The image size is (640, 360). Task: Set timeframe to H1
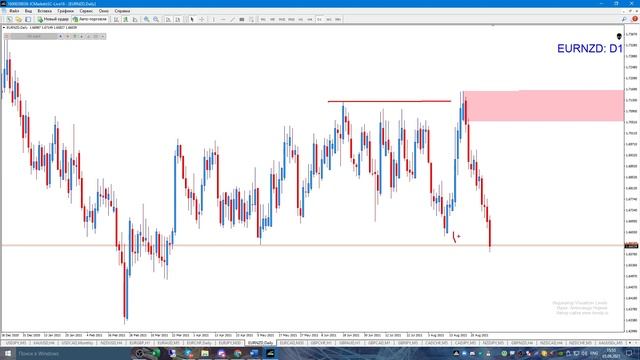(300, 19)
